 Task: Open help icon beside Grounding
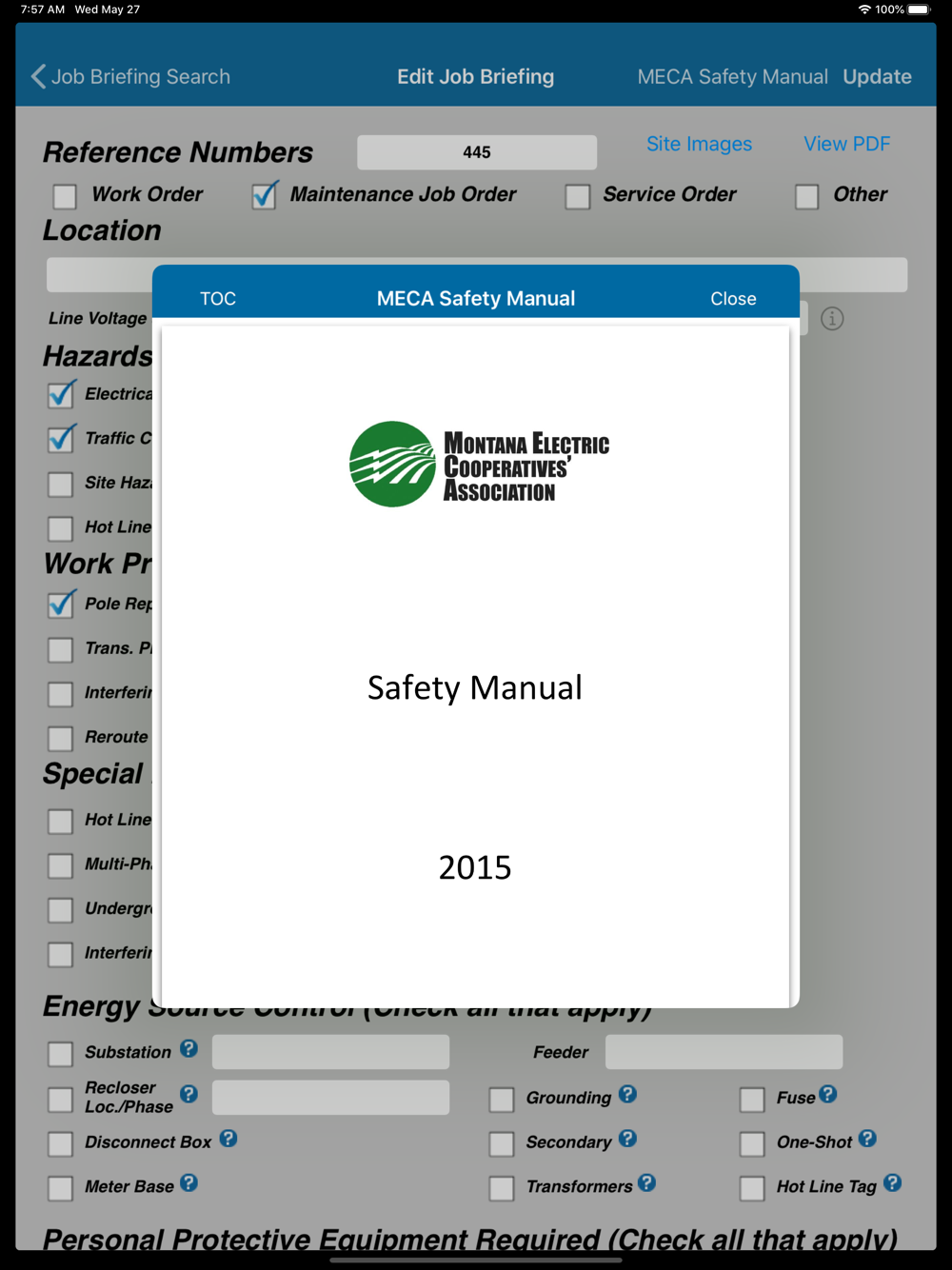pyautogui.click(x=627, y=1094)
